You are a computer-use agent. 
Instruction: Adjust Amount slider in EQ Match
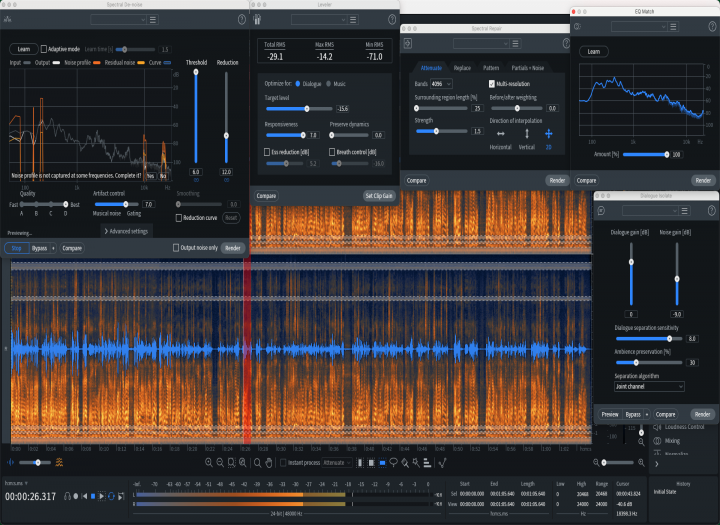(645, 154)
